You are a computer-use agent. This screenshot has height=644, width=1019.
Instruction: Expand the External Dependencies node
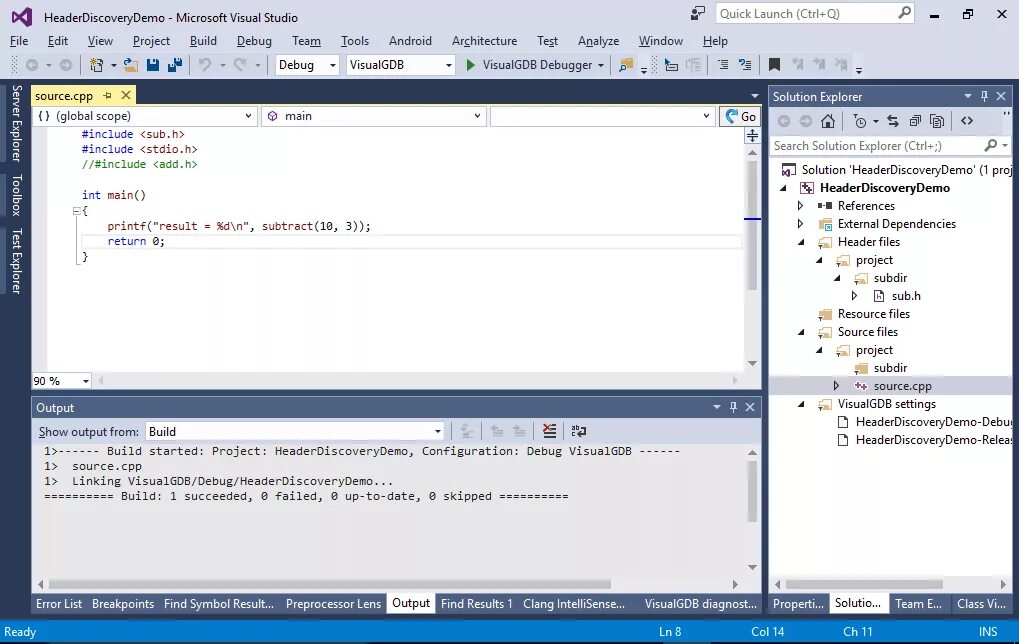click(x=801, y=224)
